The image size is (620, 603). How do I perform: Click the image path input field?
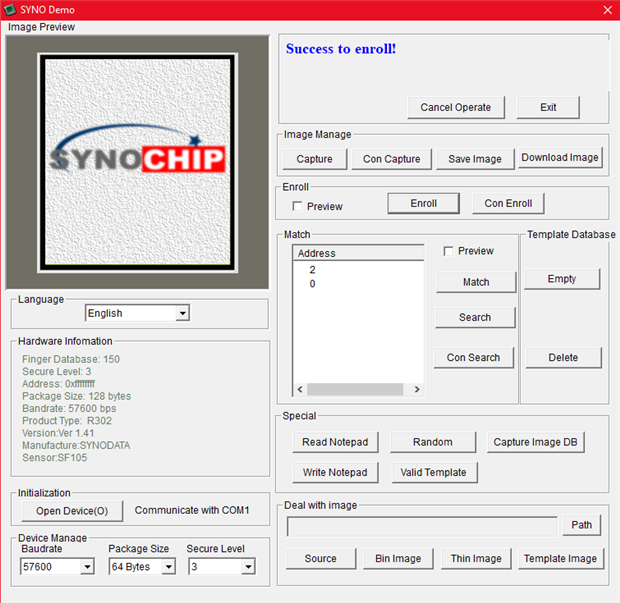pos(422,526)
